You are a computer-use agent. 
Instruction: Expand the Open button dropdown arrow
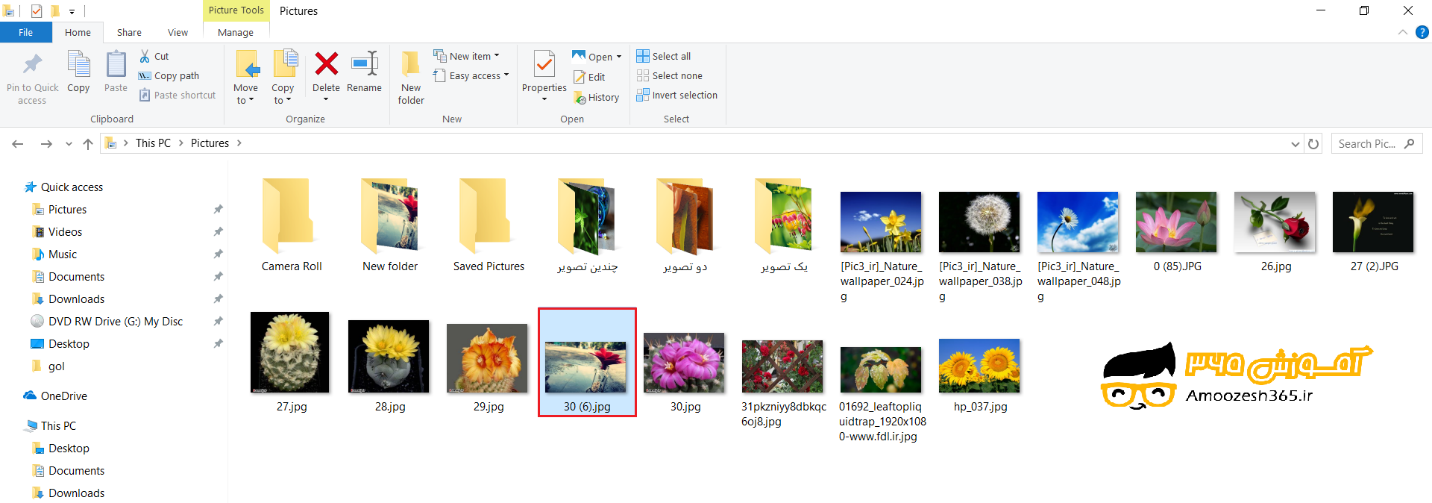click(x=619, y=57)
